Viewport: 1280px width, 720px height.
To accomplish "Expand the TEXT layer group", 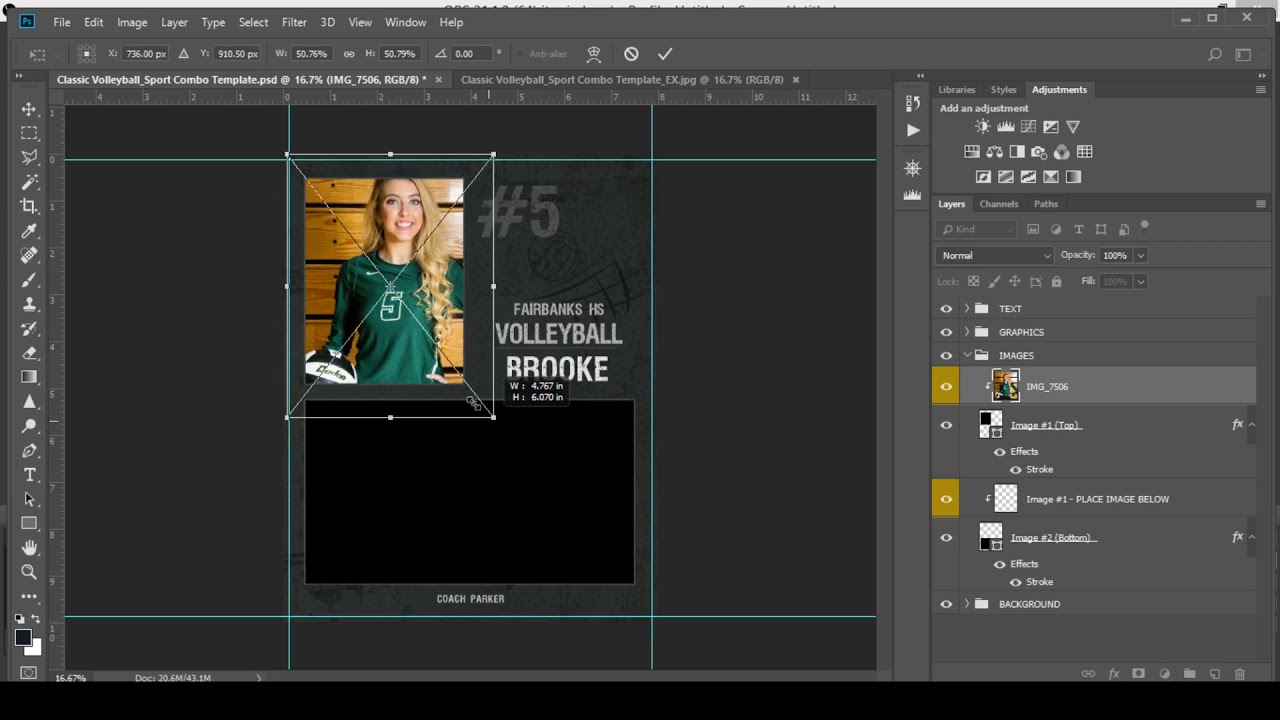I will pos(966,309).
